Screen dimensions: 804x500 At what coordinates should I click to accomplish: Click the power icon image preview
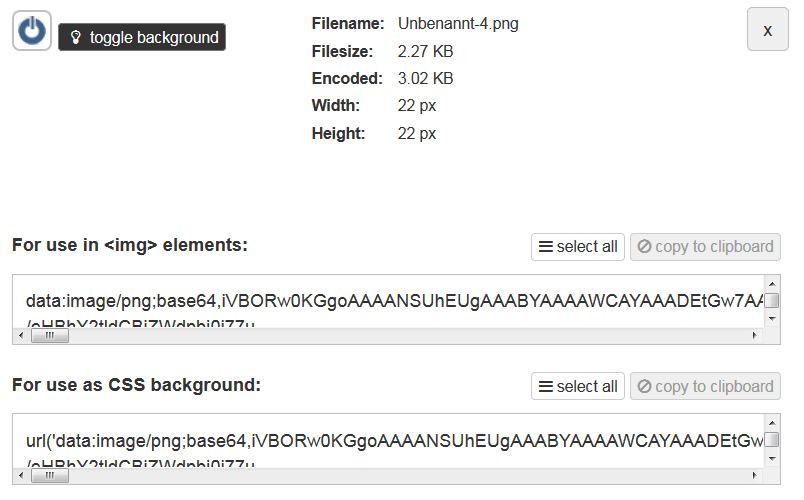click(x=32, y=31)
